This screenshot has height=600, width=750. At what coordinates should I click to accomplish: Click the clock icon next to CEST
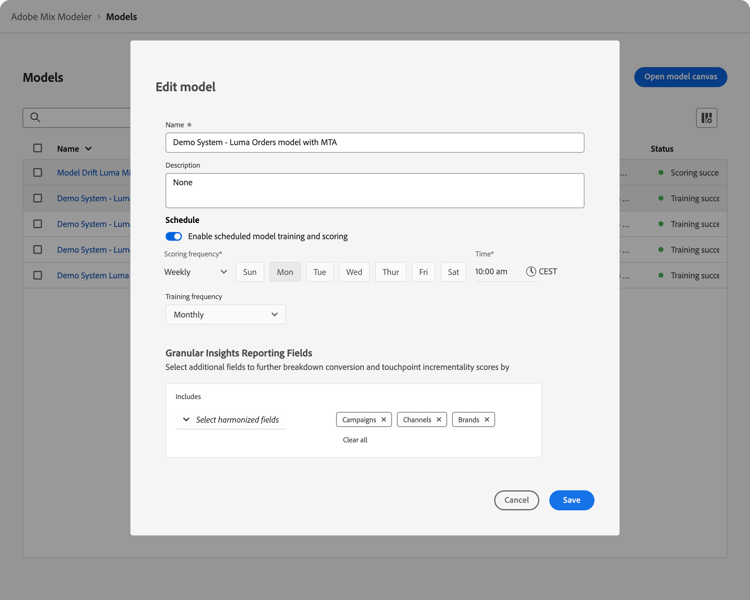530,271
